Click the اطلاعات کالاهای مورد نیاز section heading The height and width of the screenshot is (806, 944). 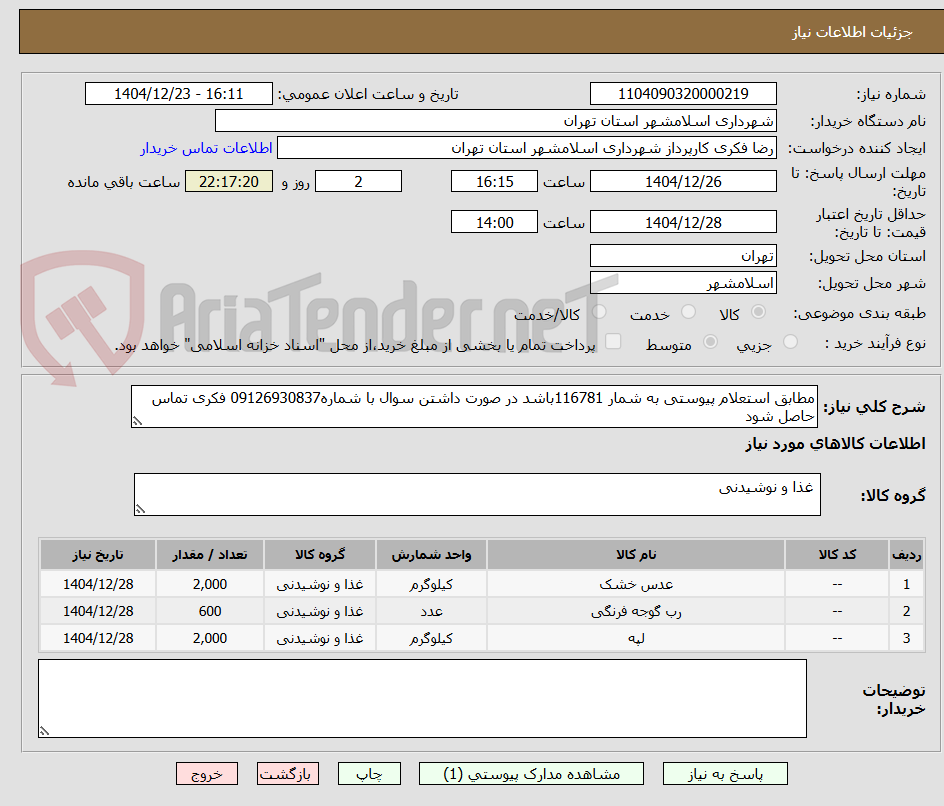(x=835, y=444)
